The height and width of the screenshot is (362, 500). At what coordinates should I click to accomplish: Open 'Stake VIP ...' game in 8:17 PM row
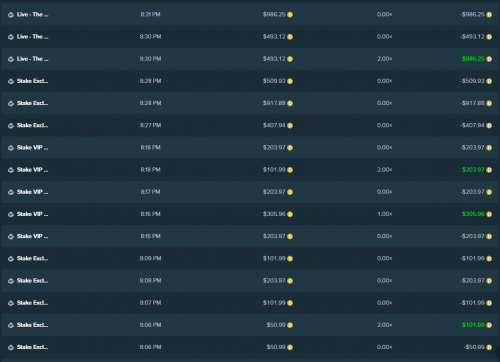[33, 192]
